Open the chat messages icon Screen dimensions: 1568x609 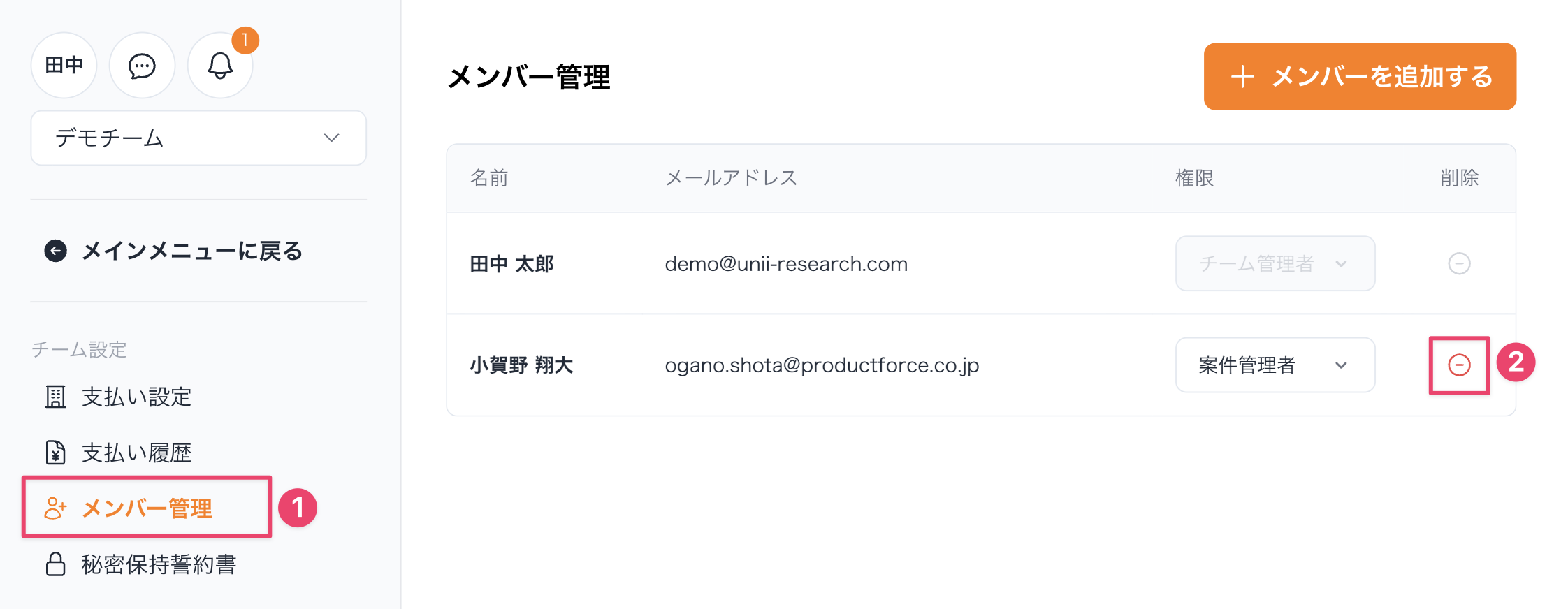coord(142,66)
